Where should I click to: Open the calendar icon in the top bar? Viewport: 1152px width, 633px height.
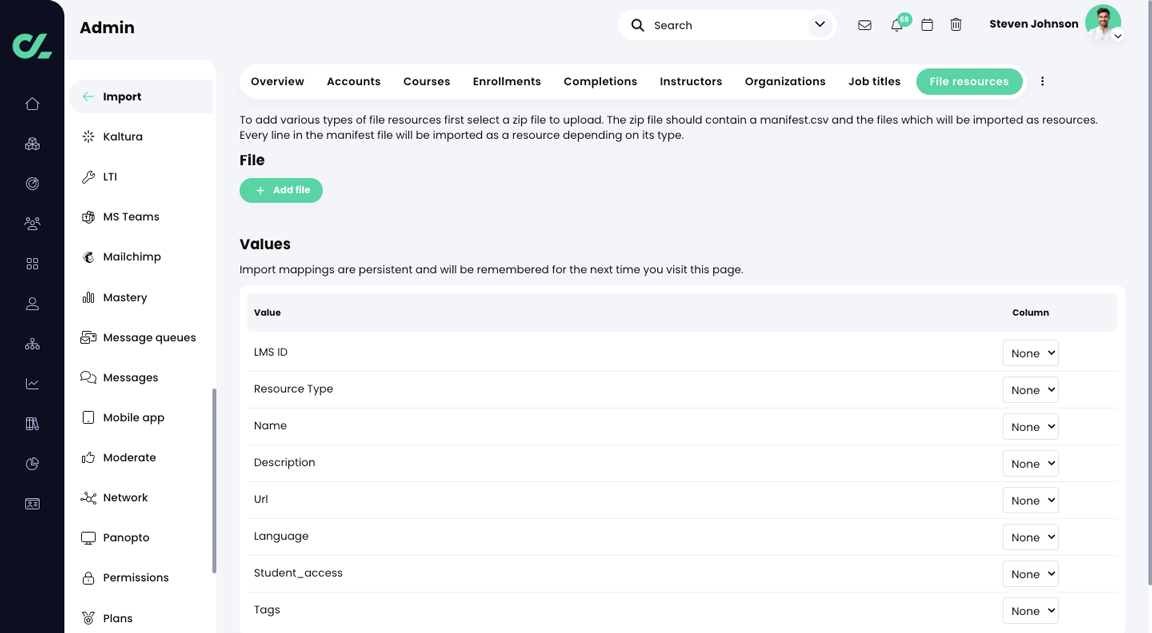click(926, 24)
